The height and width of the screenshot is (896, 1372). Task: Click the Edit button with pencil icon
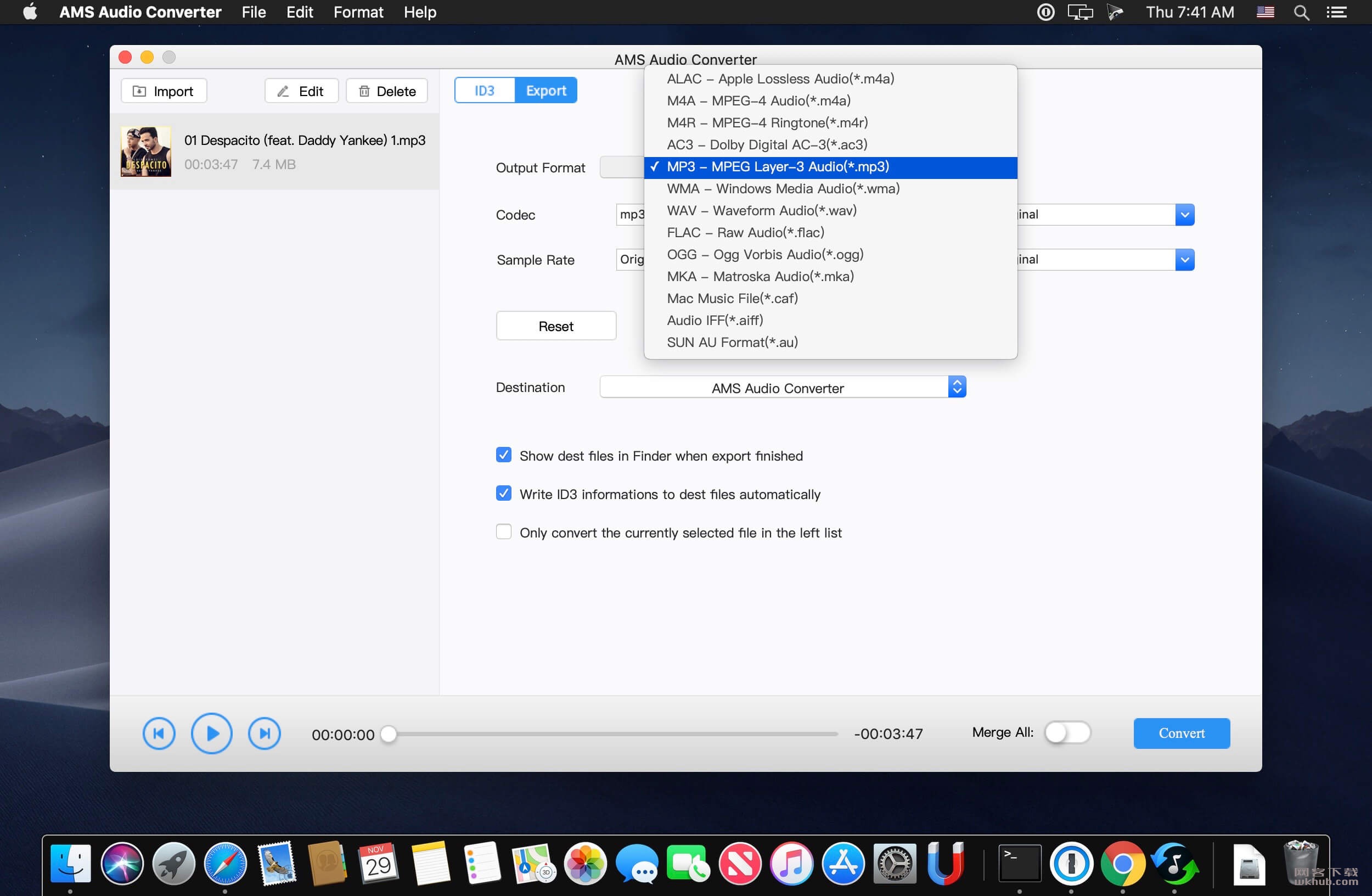[x=301, y=91]
